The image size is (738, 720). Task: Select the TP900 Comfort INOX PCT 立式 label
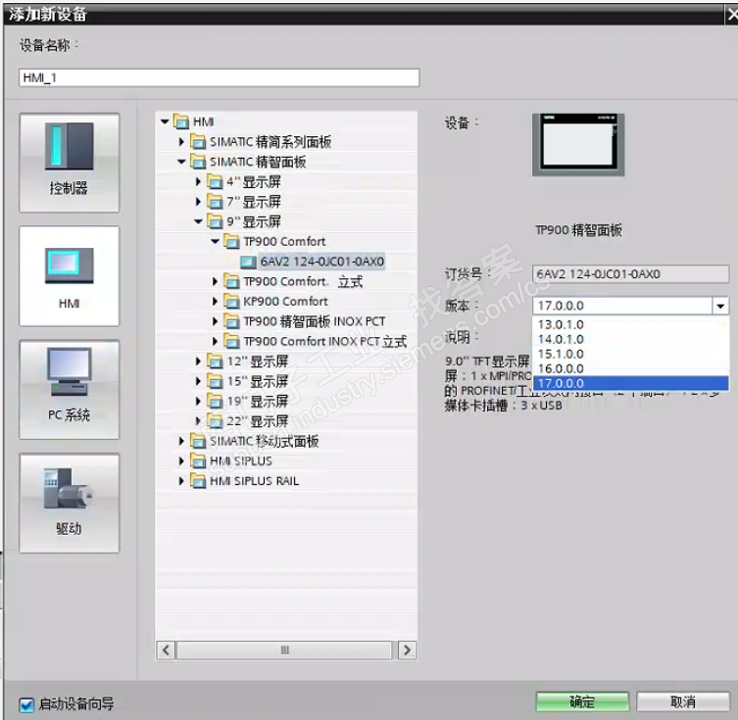[x=325, y=341]
